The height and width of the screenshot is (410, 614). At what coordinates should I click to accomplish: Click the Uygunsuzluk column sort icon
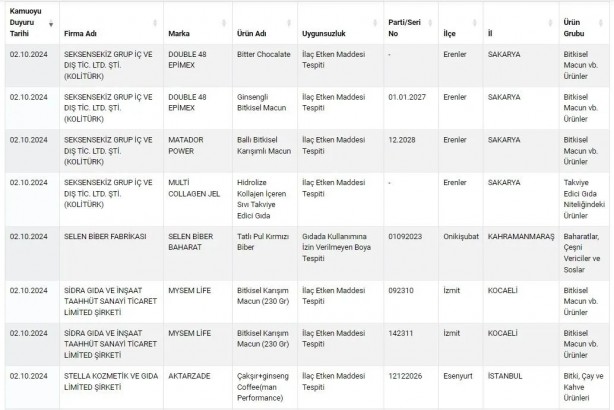pyautogui.click(x=379, y=21)
